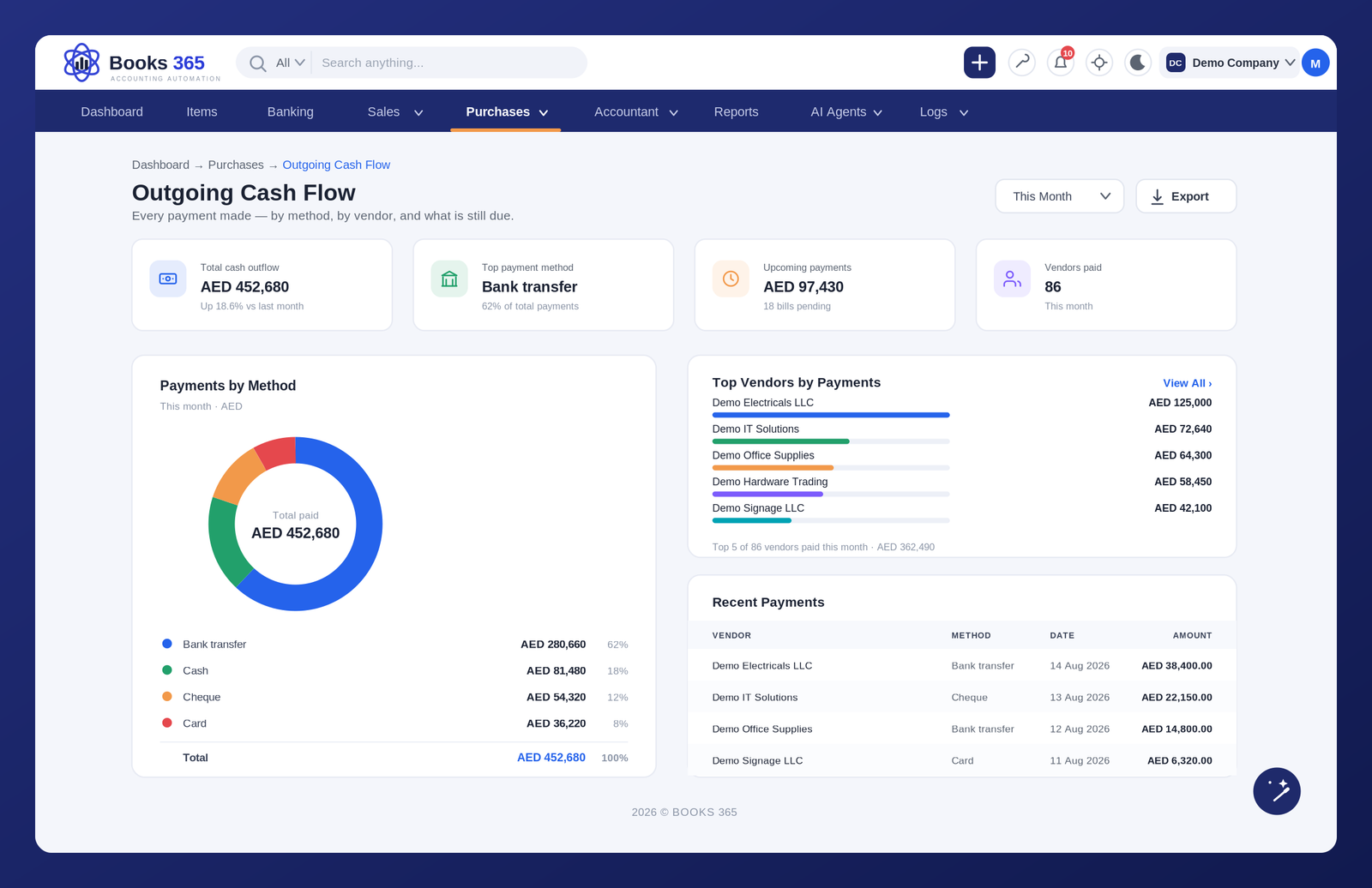This screenshot has width=1372, height=888.
Task: Open the All search filter dropdown
Action: click(290, 63)
